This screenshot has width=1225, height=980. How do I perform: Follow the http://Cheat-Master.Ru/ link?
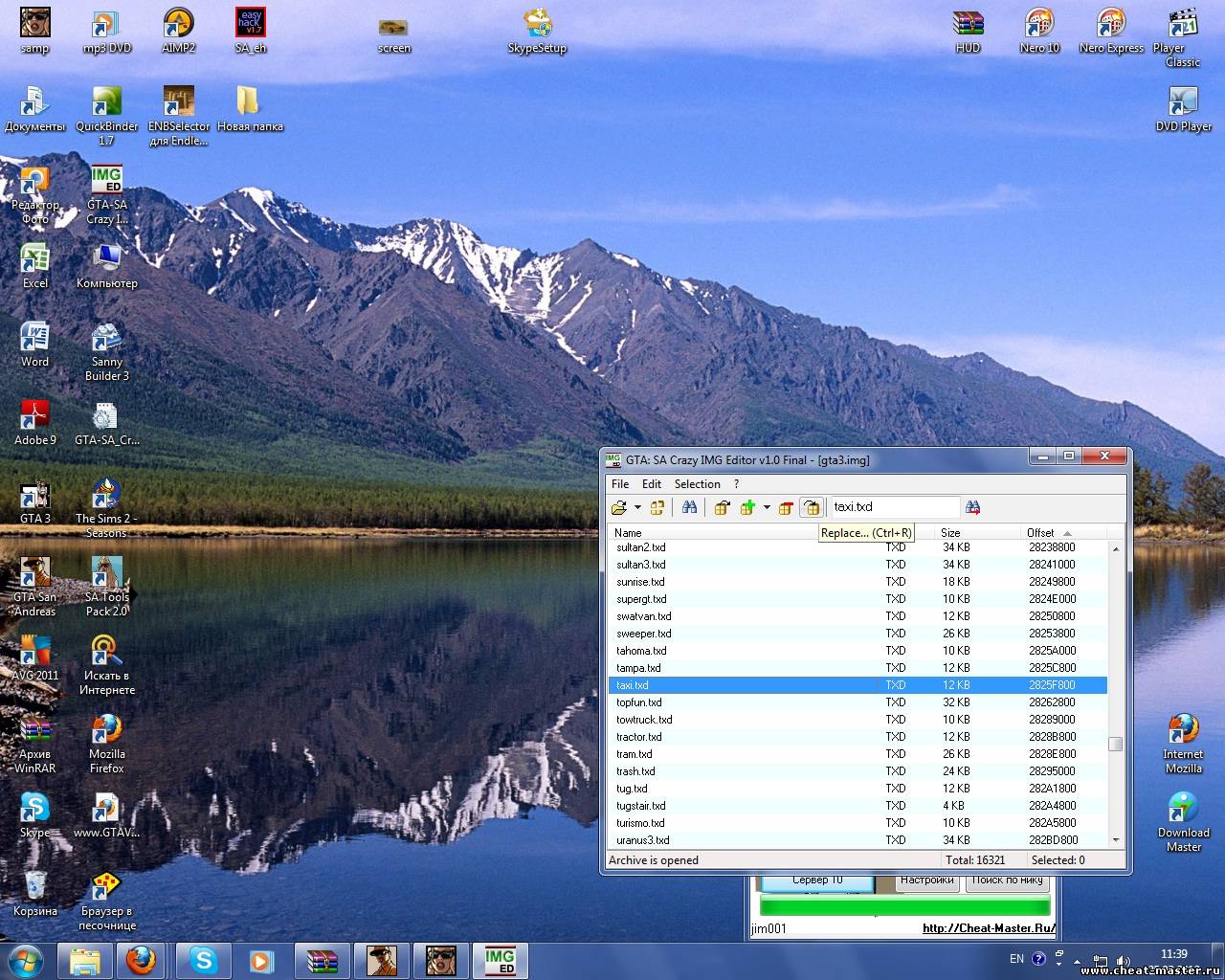[x=989, y=928]
